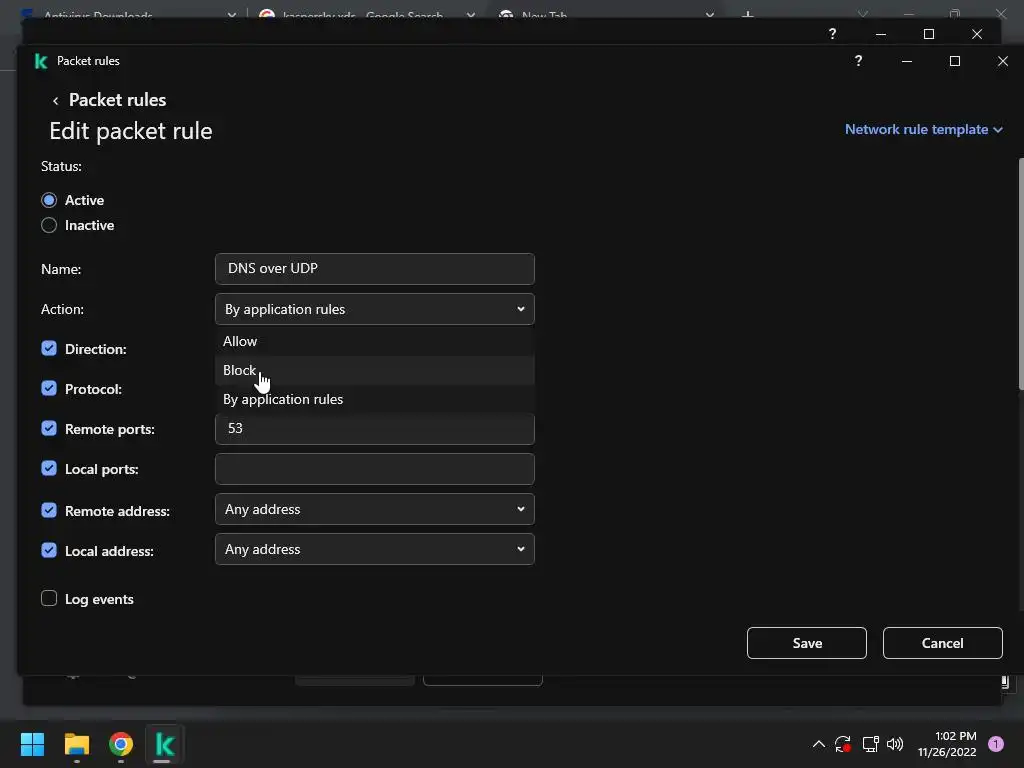
Task: Cancel editing the packet rule
Action: (942, 643)
